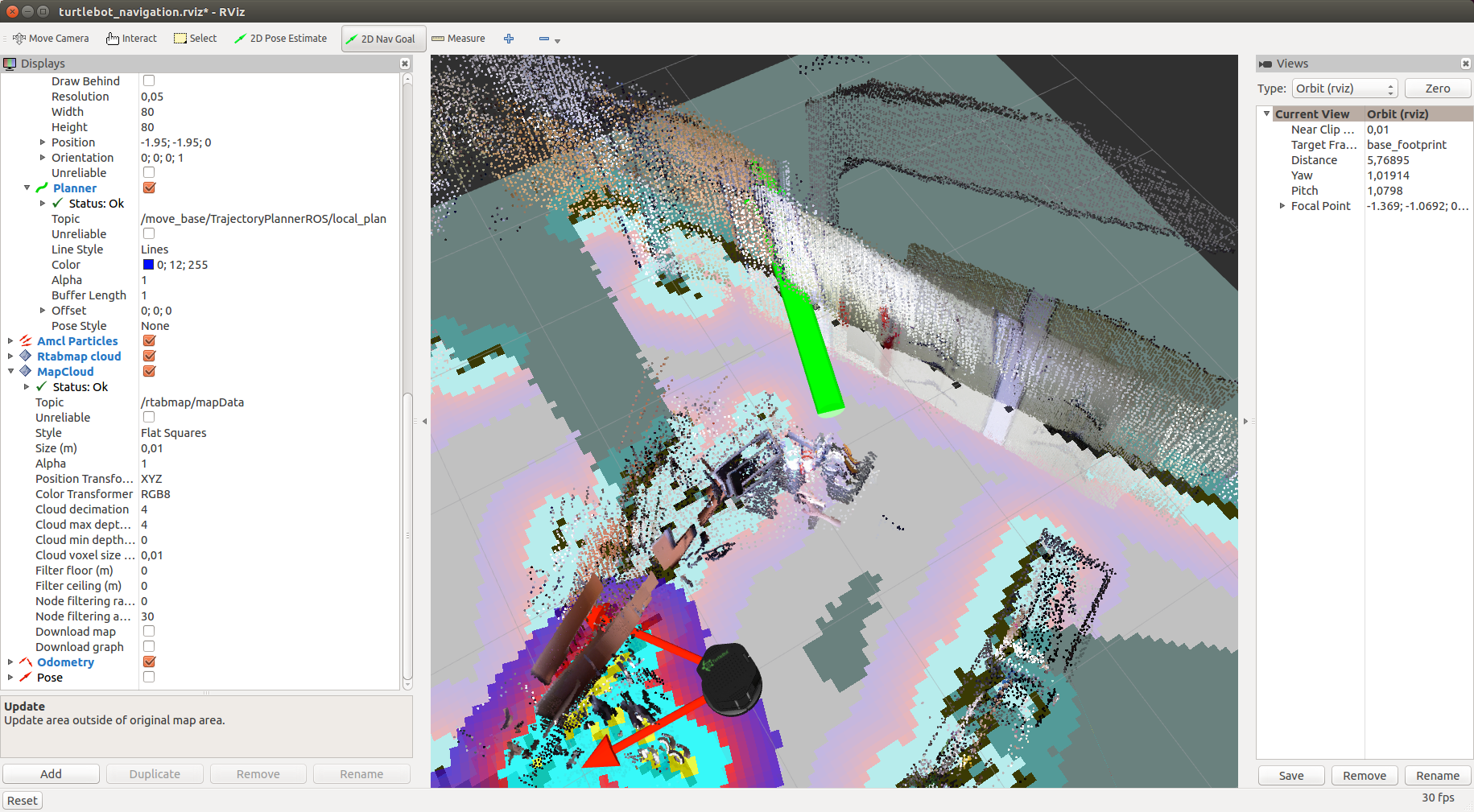
Task: Click the Amcl Particles display icon
Action: pyautogui.click(x=26, y=341)
